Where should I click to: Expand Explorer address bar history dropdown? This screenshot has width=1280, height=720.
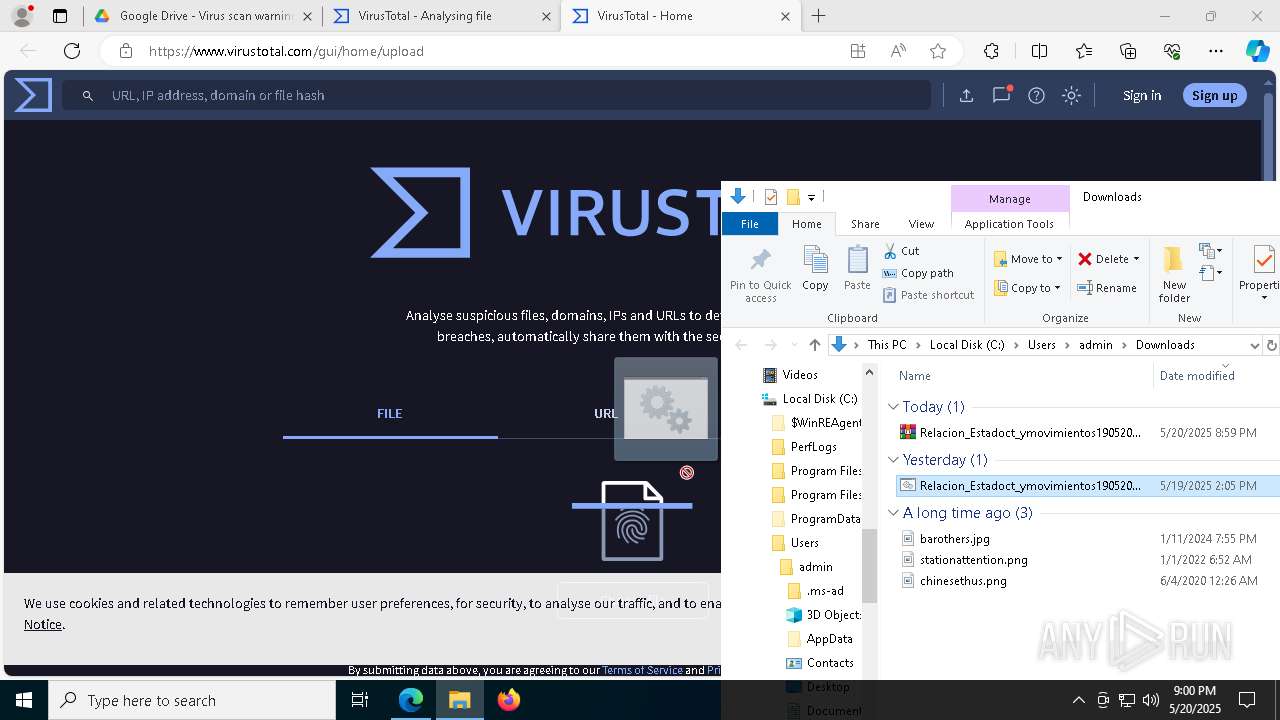point(1254,345)
